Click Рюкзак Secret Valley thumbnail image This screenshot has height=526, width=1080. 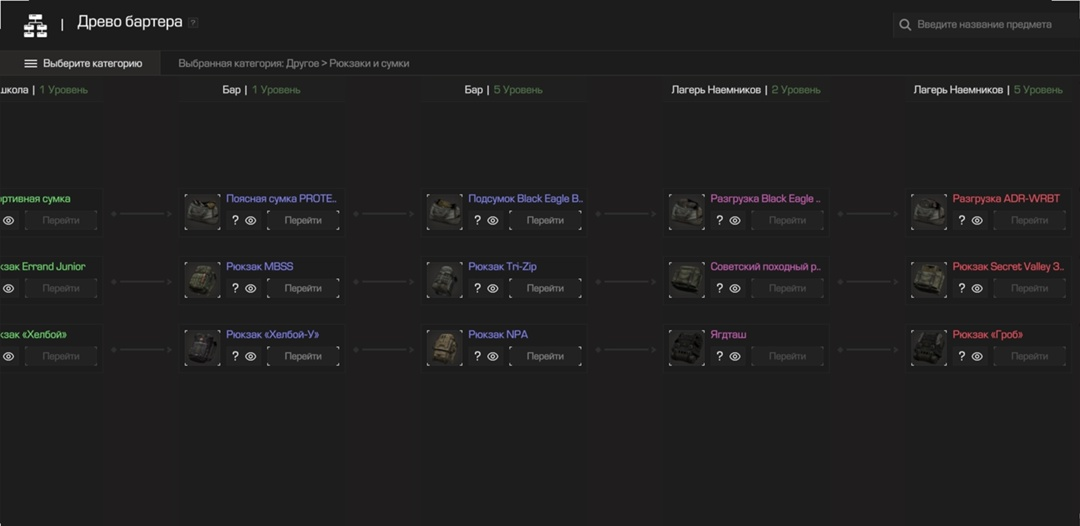coord(928,280)
